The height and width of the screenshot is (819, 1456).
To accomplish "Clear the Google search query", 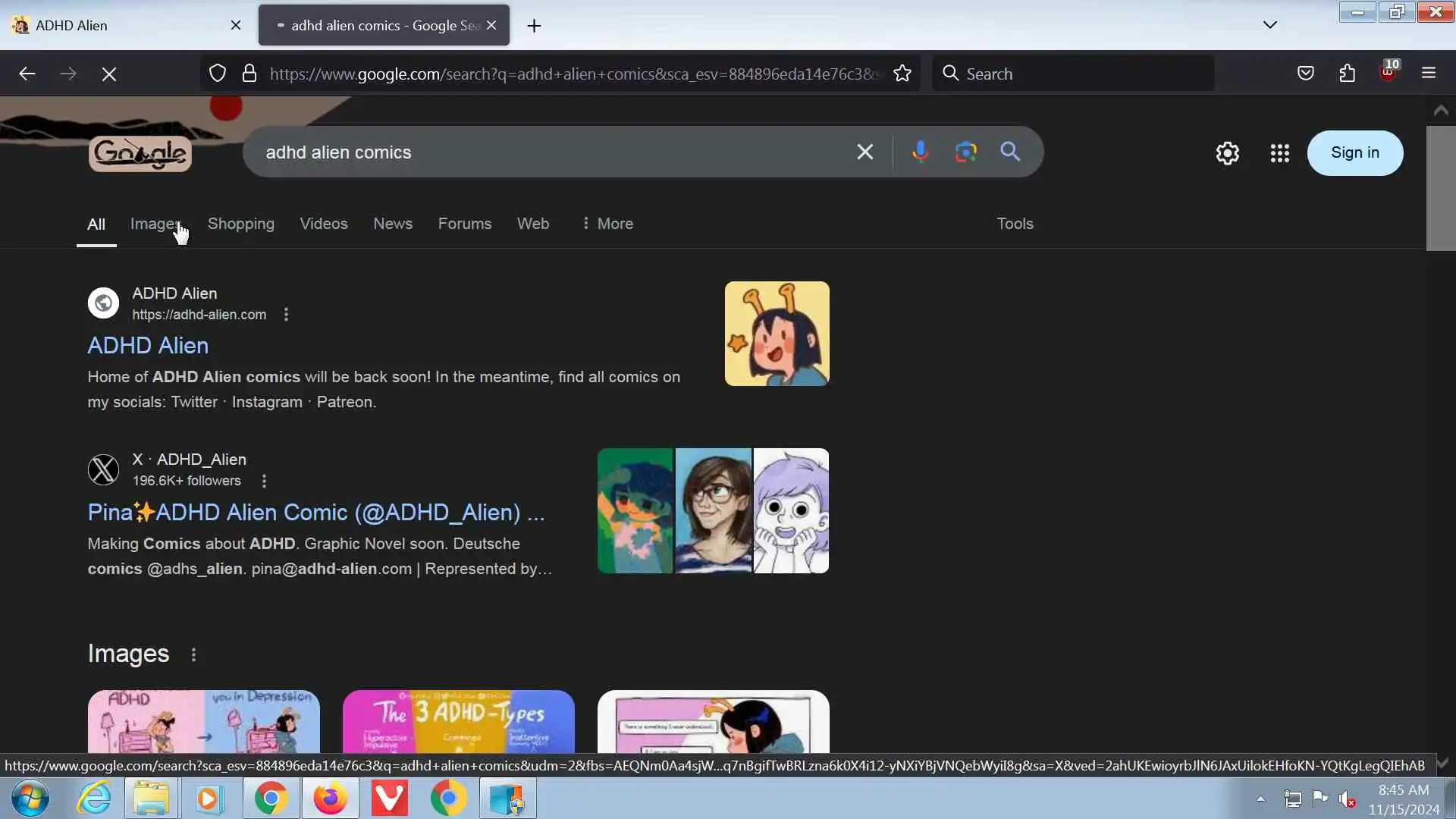I will 864,152.
